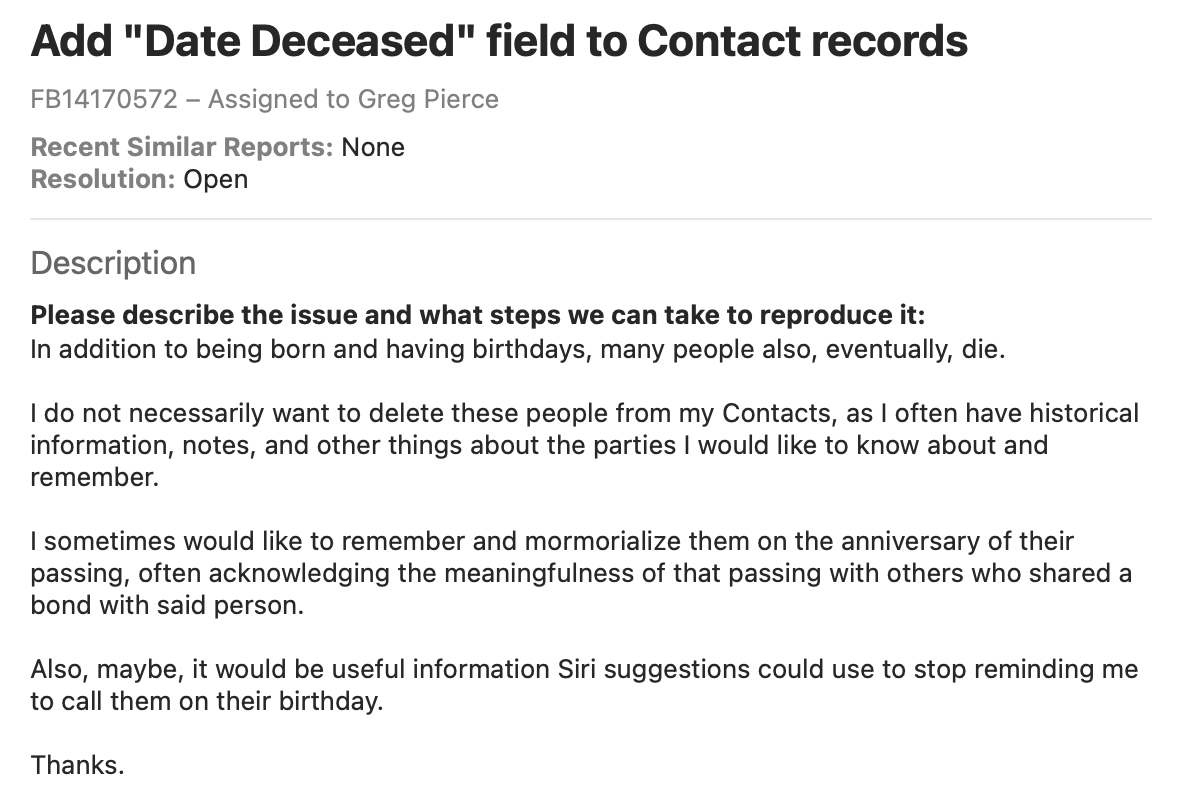Click the feedback ID FB14170572
Viewport: 1180px width, 806px height.
pos(104,99)
